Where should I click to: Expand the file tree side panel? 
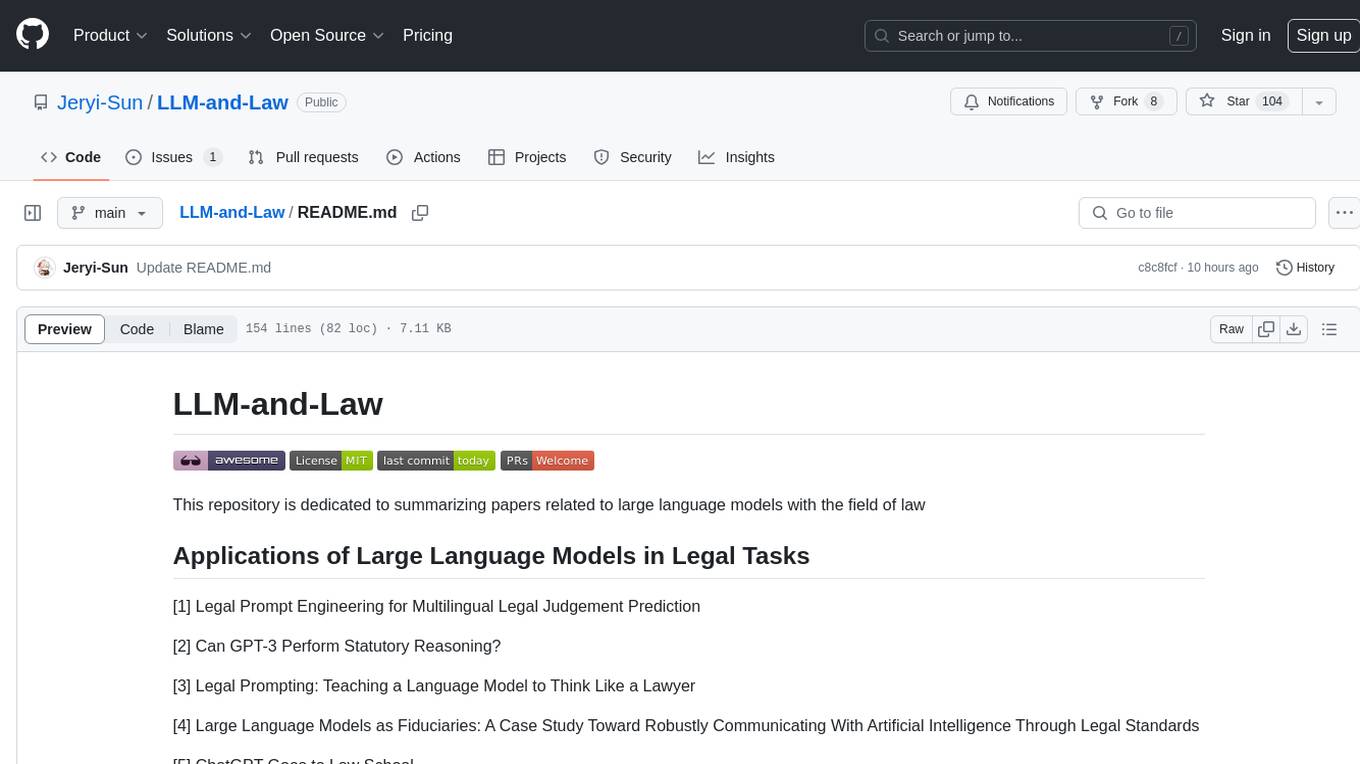[33, 213]
